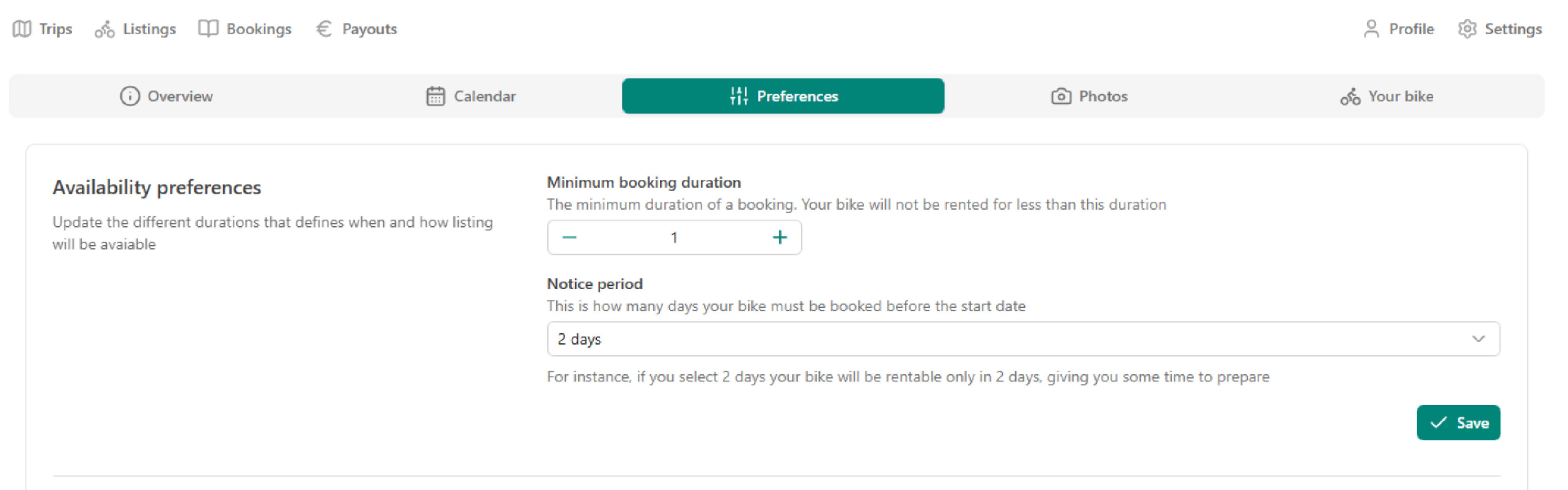
Task: Click the chevron on the 2 days selector
Action: (1477, 339)
